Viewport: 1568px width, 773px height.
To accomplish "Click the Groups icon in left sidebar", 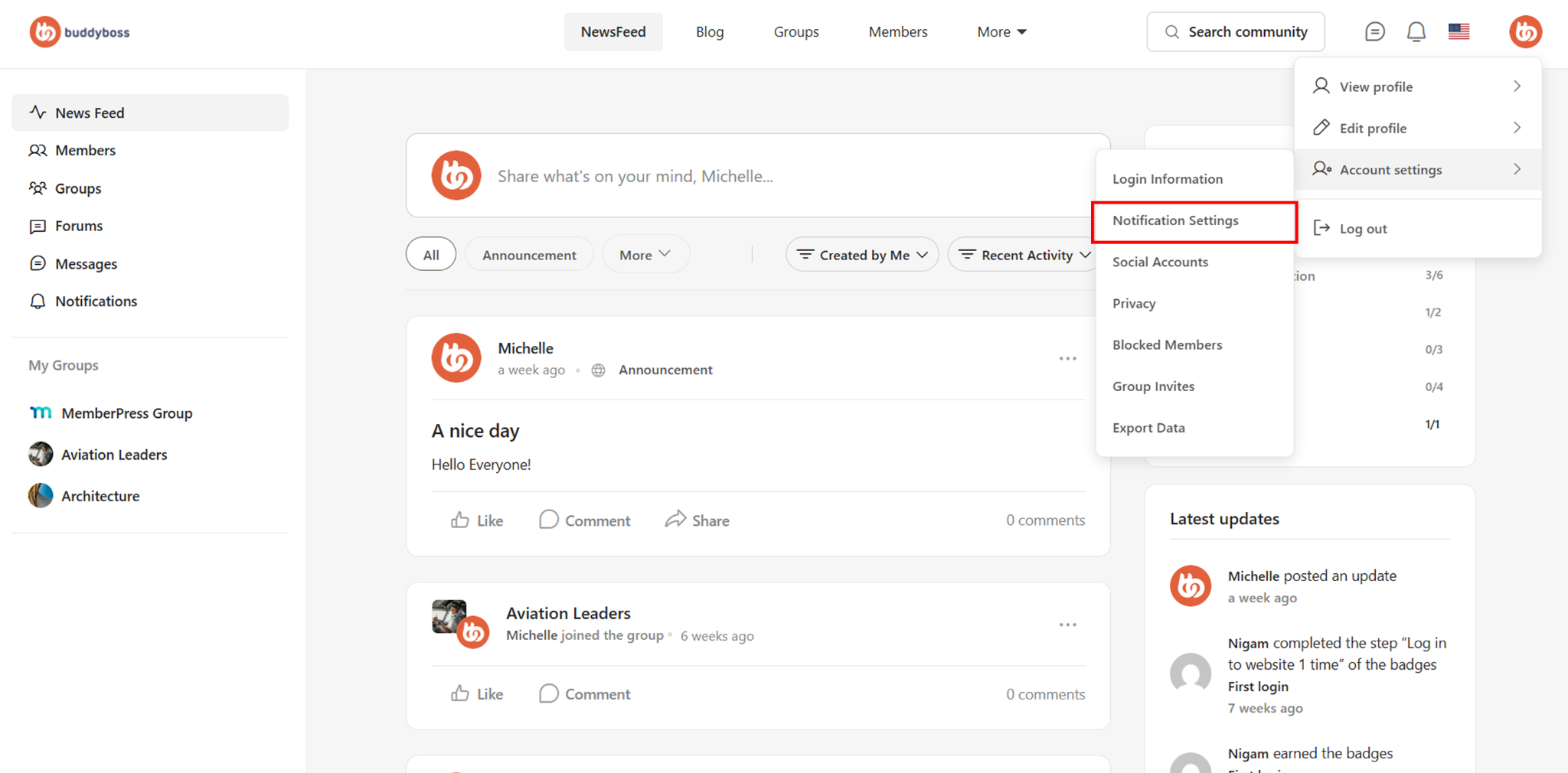I will pyautogui.click(x=38, y=188).
